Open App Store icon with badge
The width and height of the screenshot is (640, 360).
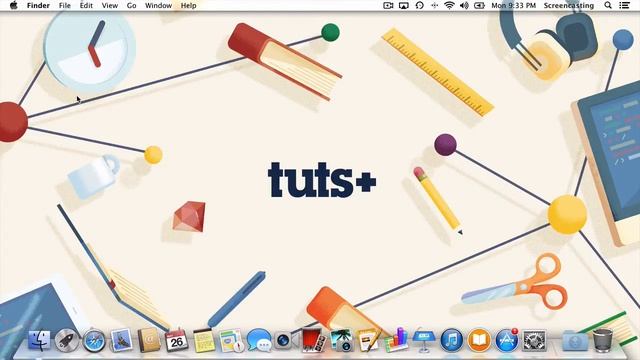[507, 340]
